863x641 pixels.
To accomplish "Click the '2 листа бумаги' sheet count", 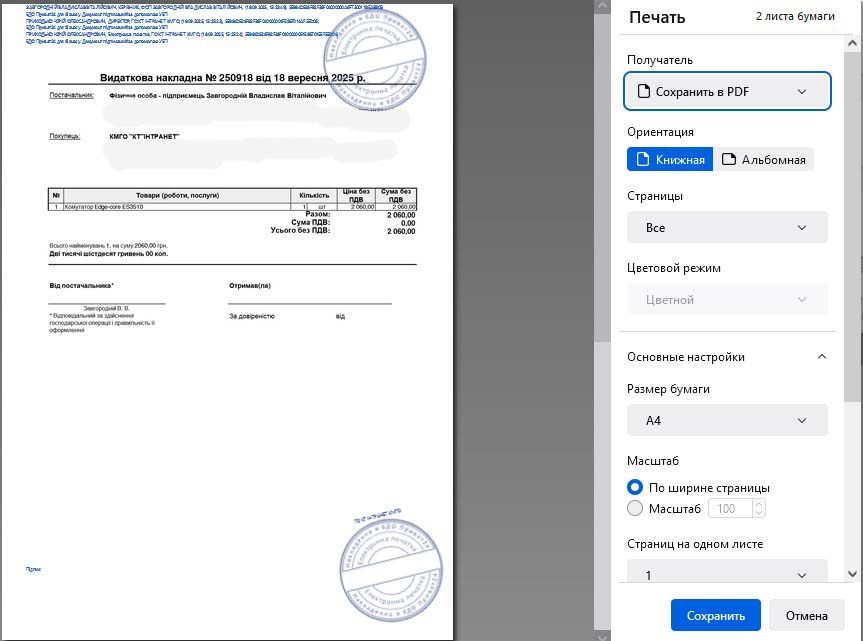I will 795,17.
